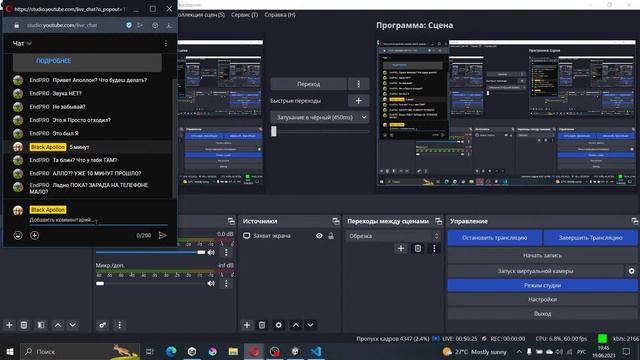Add scene transition plus icon
Image resolution: width=640 pixels, height=360 pixels.
(401, 249)
